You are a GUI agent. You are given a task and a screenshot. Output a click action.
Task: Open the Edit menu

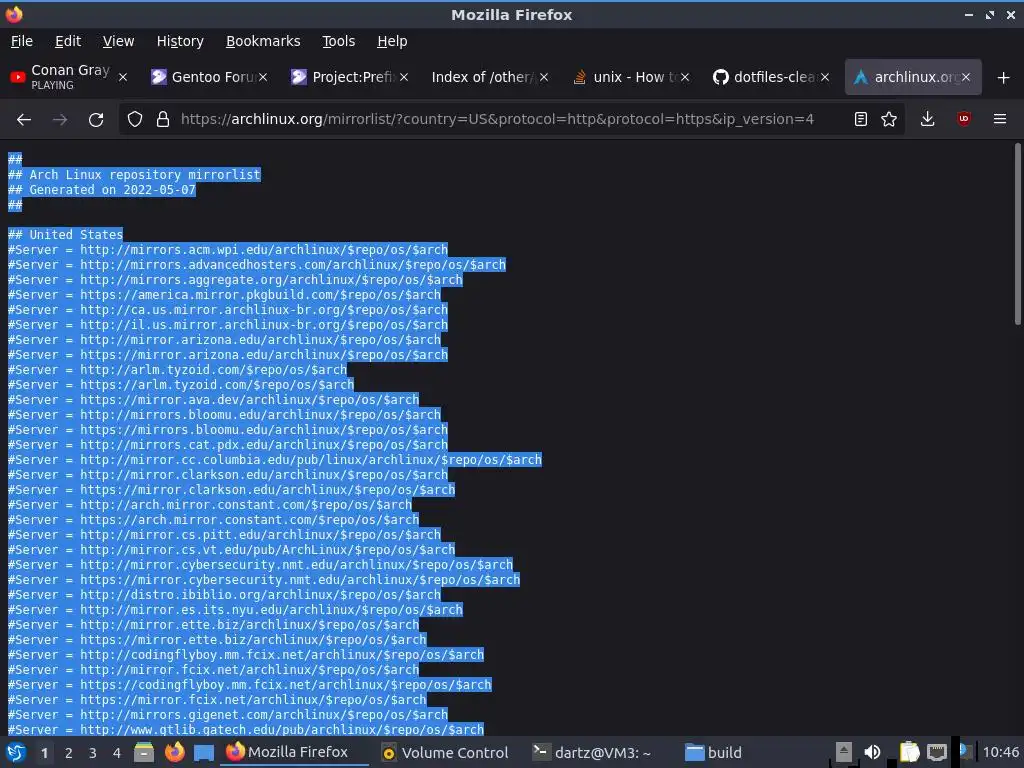(x=68, y=41)
